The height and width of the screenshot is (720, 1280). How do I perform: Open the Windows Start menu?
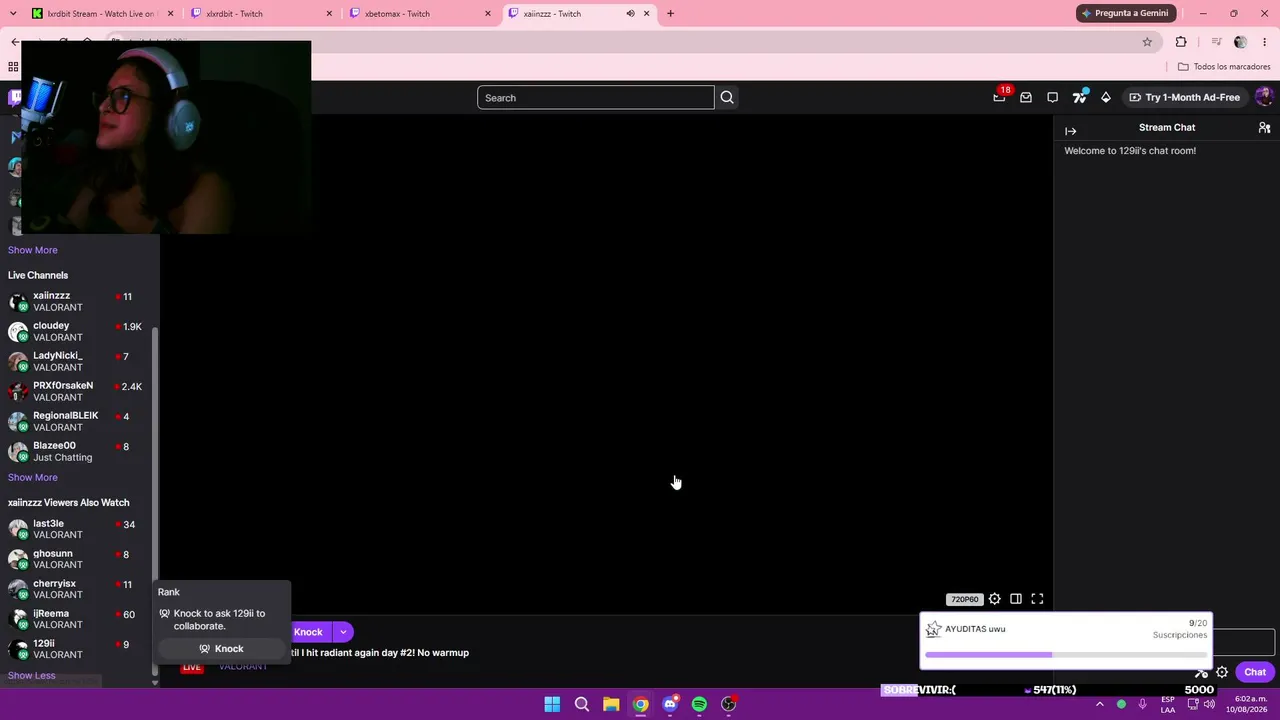coord(552,704)
